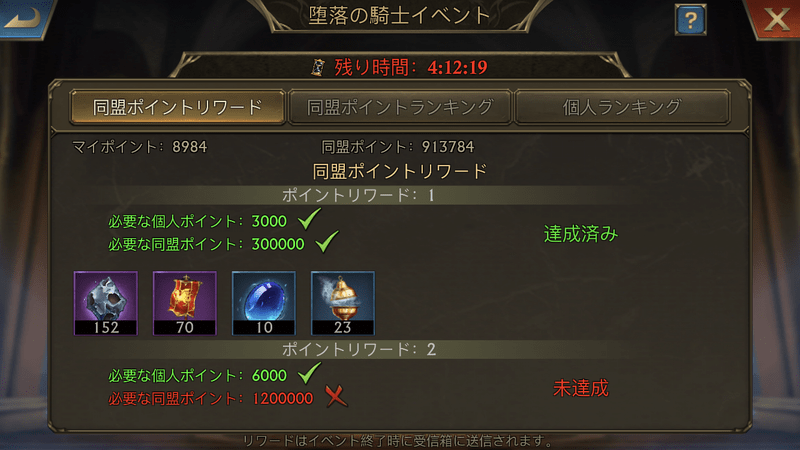This screenshot has height=450, width=800.
Task: Tap the hourglass icon beside 残り時間
Action: coord(318,67)
